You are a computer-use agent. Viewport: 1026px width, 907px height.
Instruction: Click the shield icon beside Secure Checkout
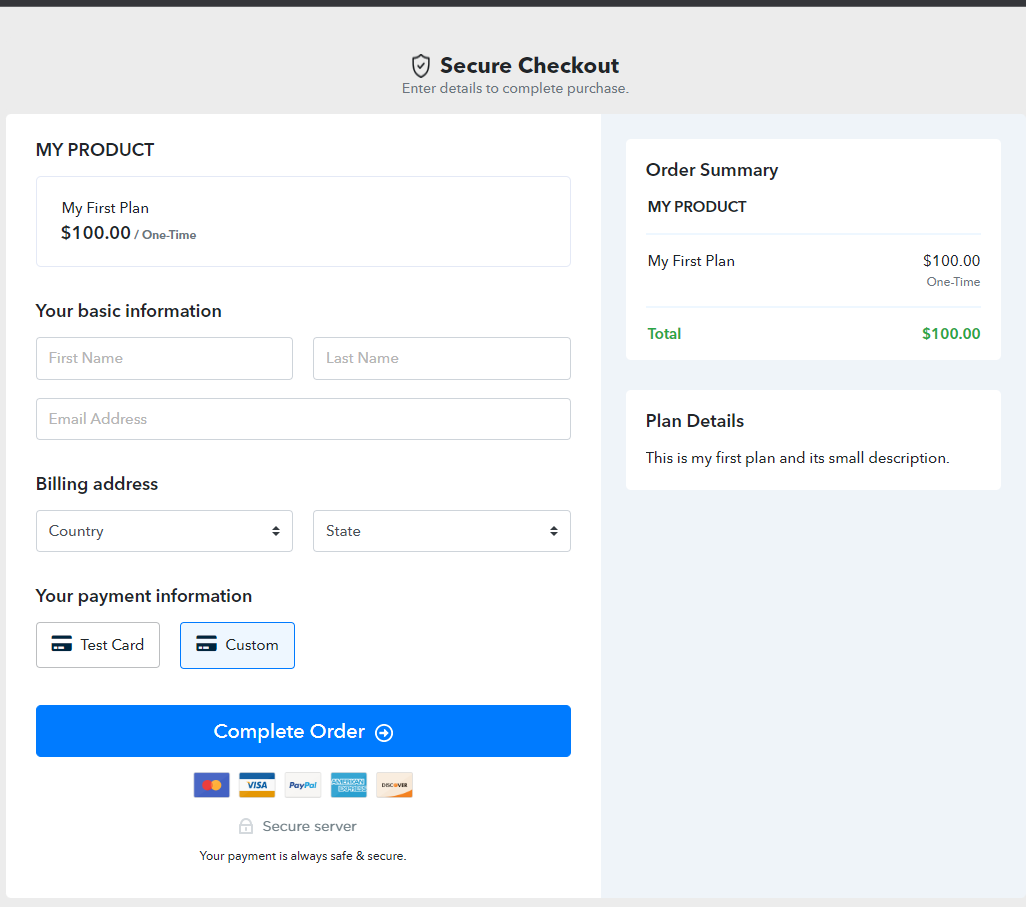[x=421, y=66]
